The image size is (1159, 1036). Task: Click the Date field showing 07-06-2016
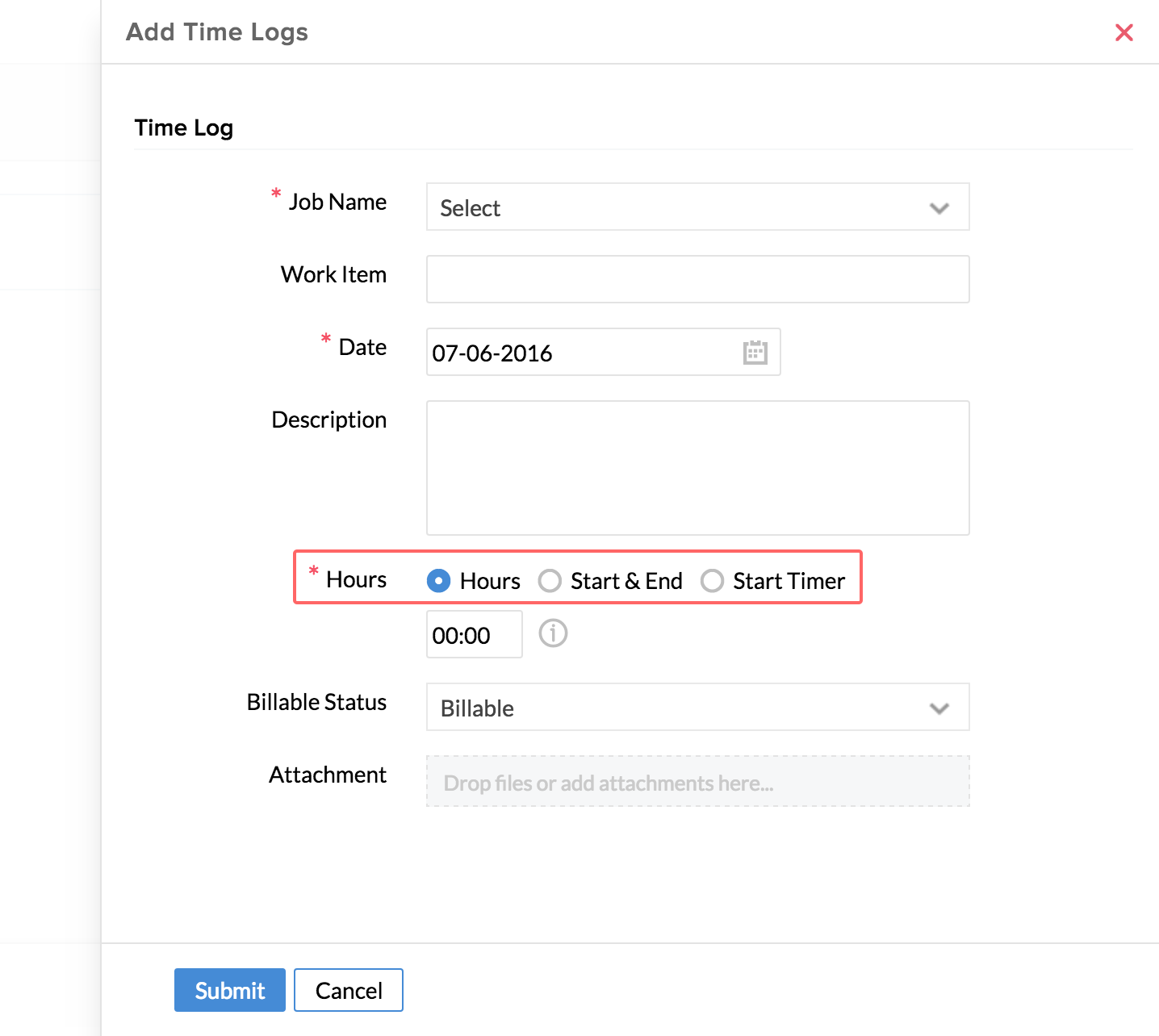tap(581, 353)
